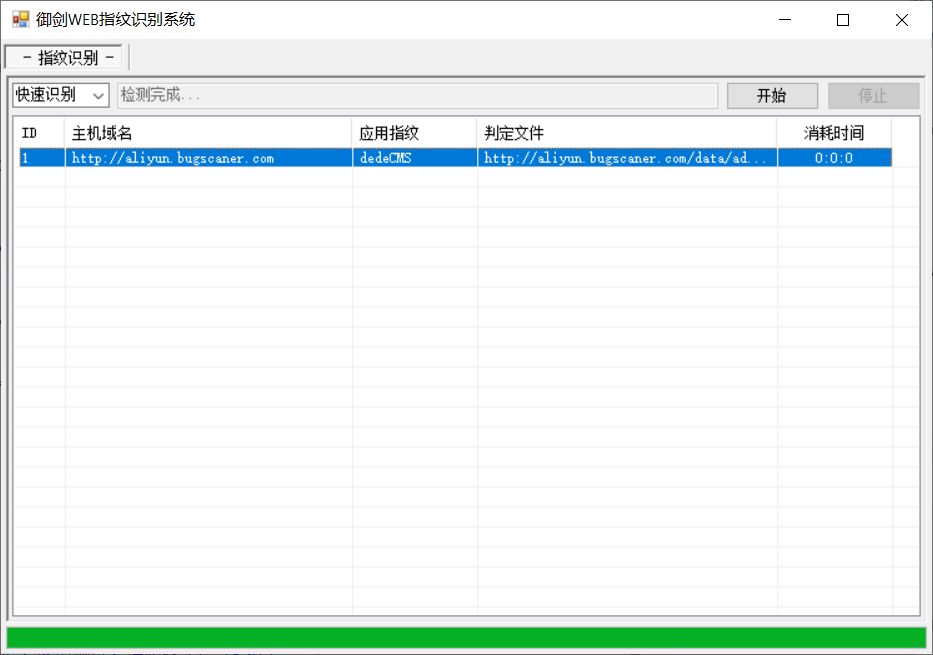Sort by the 判定文件 column header
The image size is (933, 655).
(627, 133)
